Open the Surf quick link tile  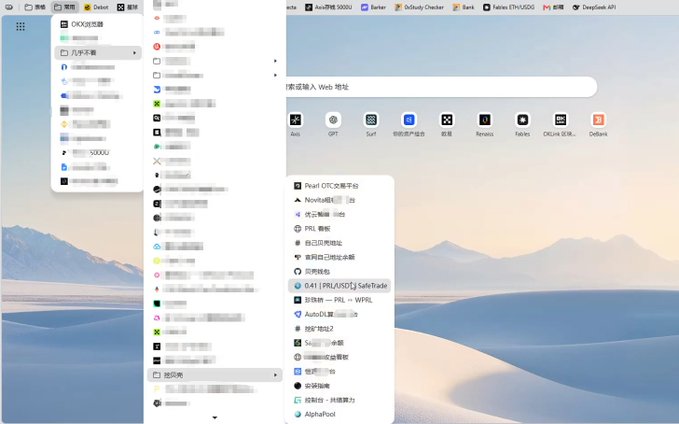[x=371, y=120]
